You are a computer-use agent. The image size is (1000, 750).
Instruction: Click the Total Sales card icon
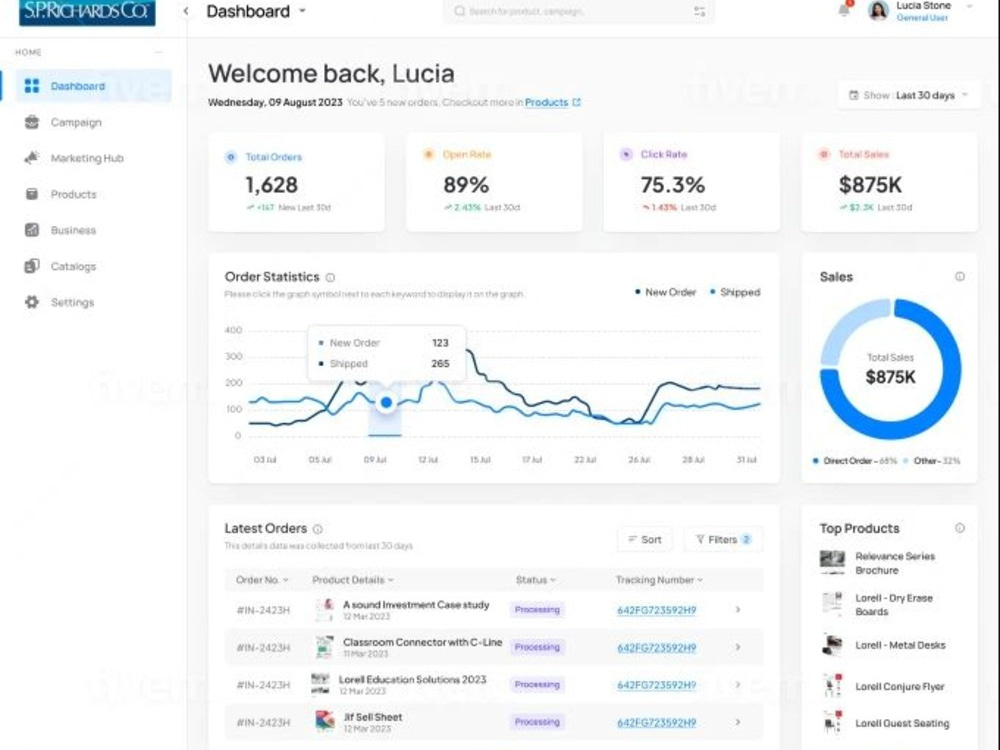824,154
